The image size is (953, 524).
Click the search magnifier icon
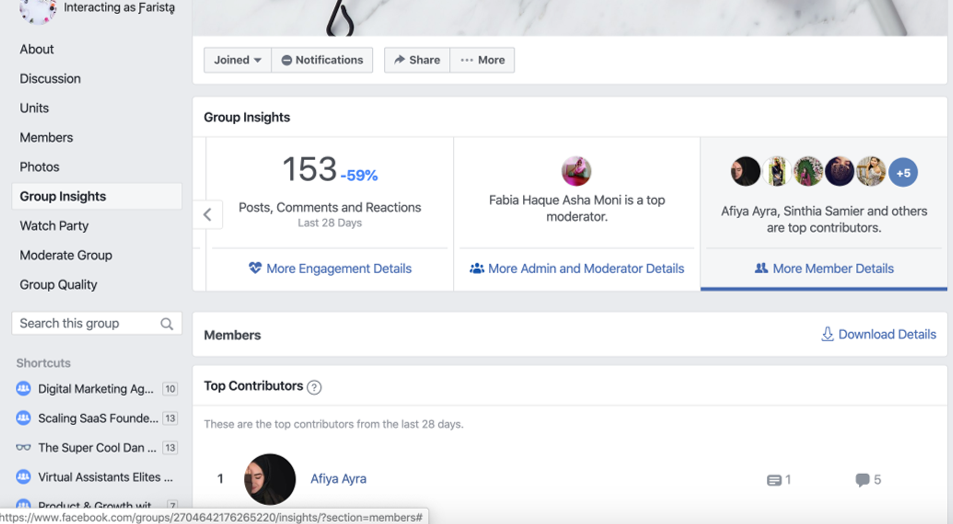coord(167,324)
